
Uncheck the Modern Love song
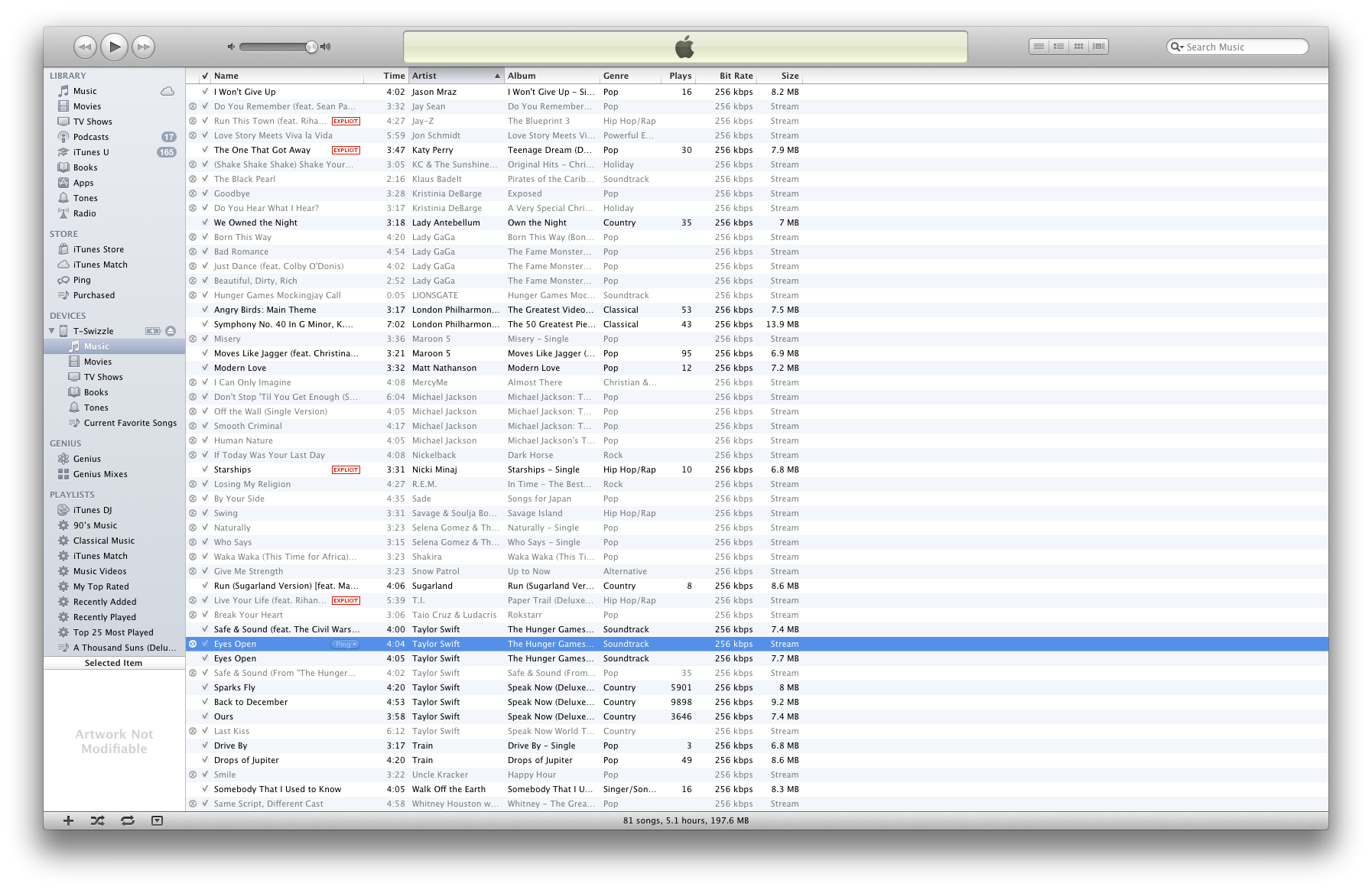205,368
